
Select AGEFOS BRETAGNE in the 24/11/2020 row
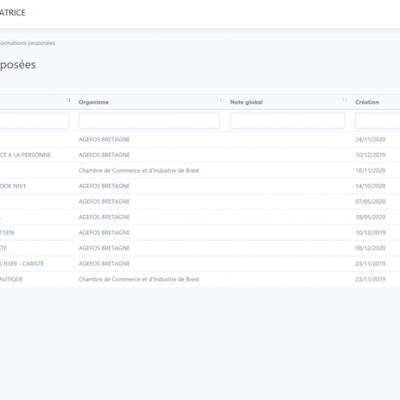104,139
